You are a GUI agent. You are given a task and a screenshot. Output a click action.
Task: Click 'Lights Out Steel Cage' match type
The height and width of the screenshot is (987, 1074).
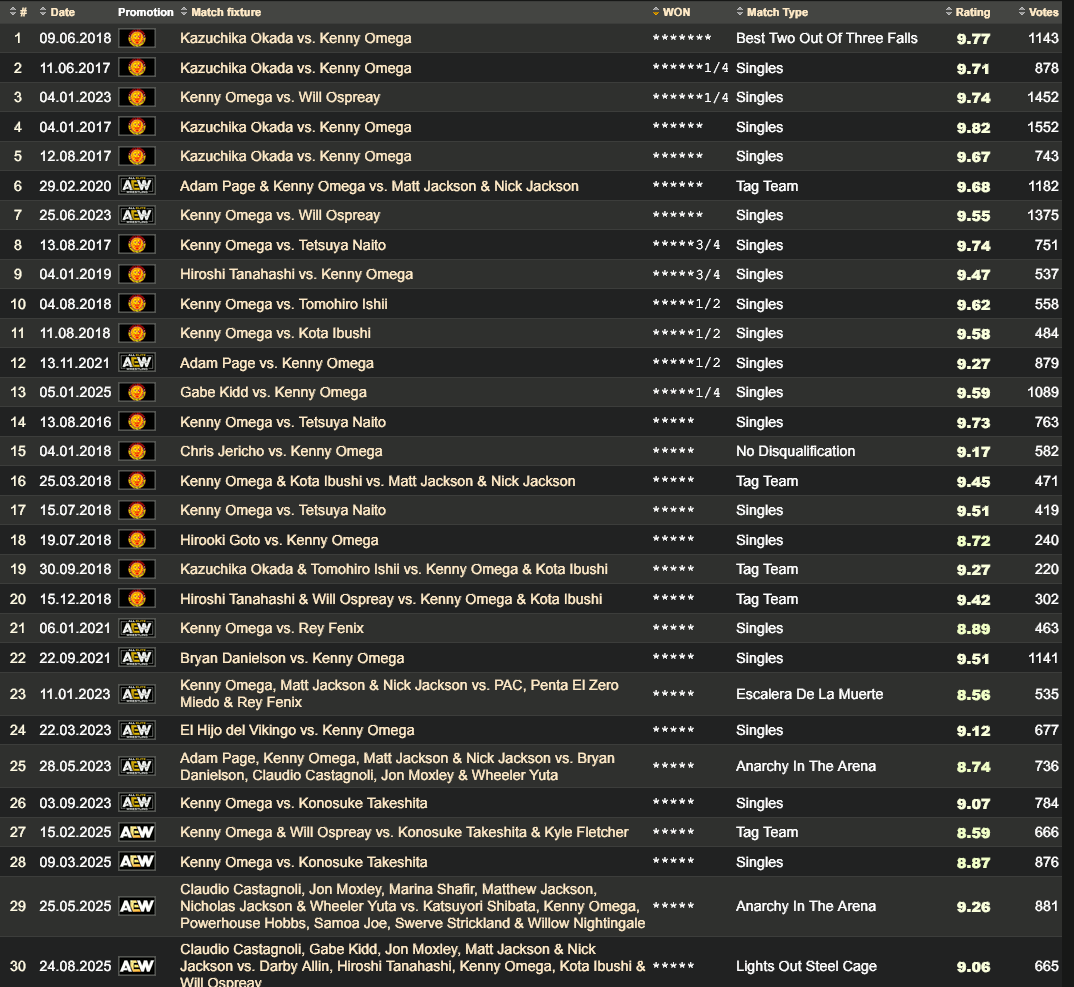pyautogui.click(x=806, y=966)
